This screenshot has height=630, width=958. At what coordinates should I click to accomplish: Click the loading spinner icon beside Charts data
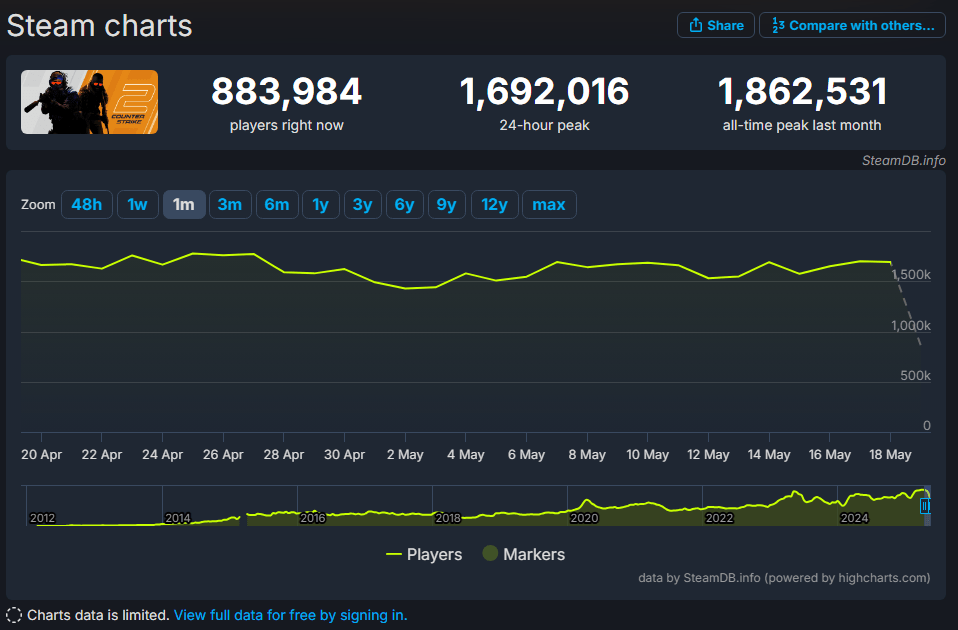click(x=14, y=615)
